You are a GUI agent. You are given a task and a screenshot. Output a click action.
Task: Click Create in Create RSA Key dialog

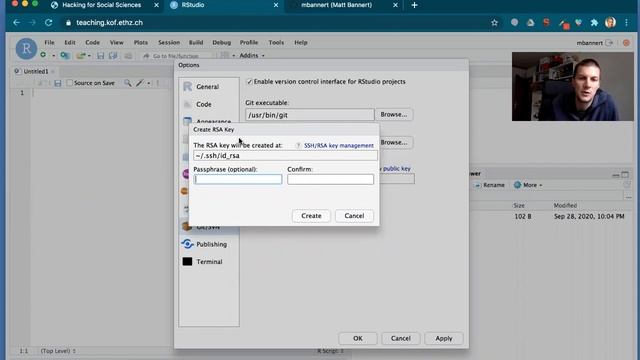311,216
